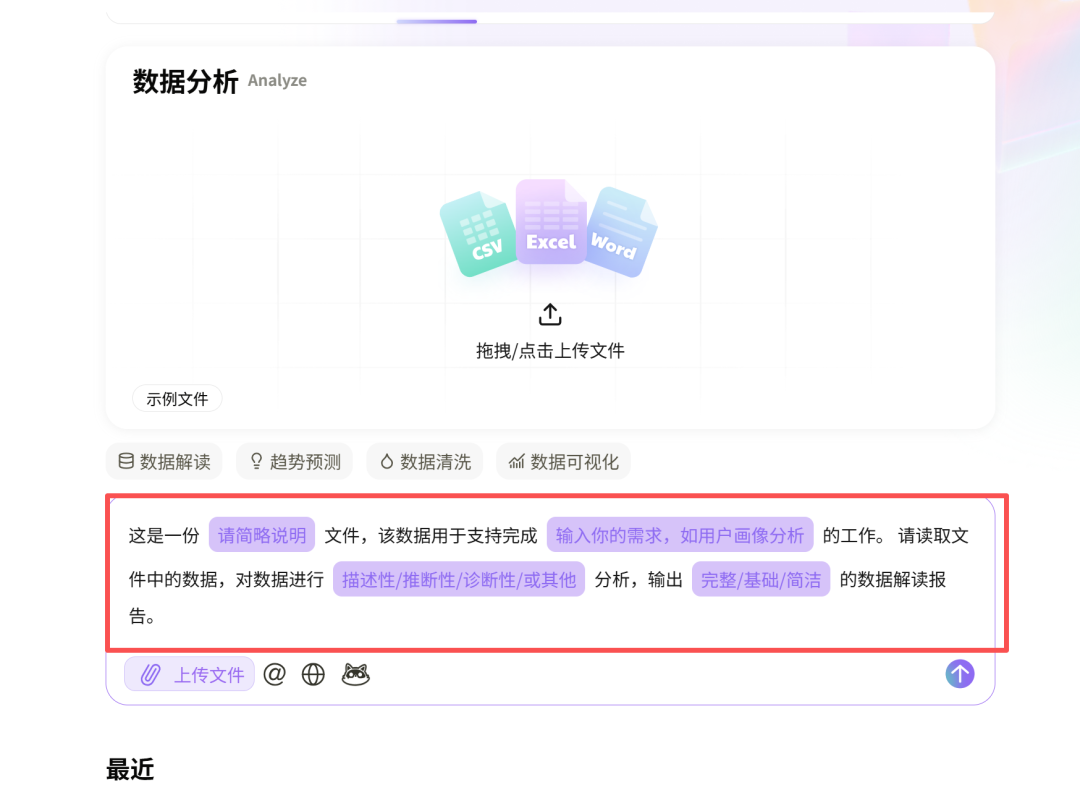Open the 完整/基础/简洁 report style selector

click(x=761, y=579)
